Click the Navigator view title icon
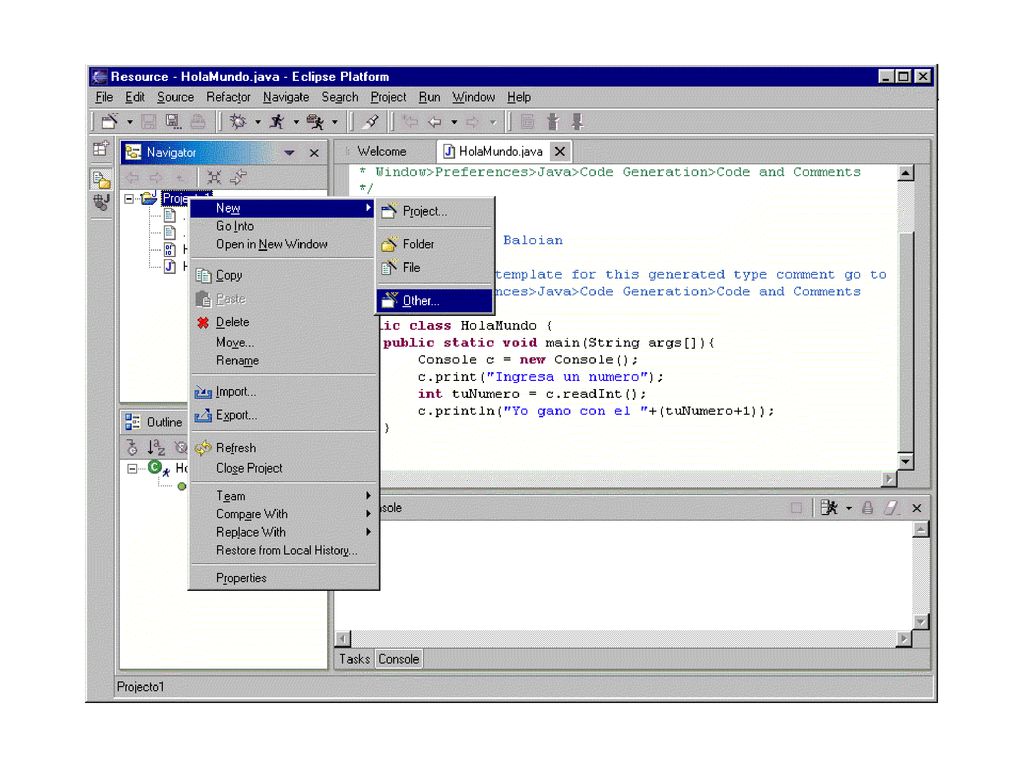The height and width of the screenshot is (768, 1024). [x=133, y=152]
